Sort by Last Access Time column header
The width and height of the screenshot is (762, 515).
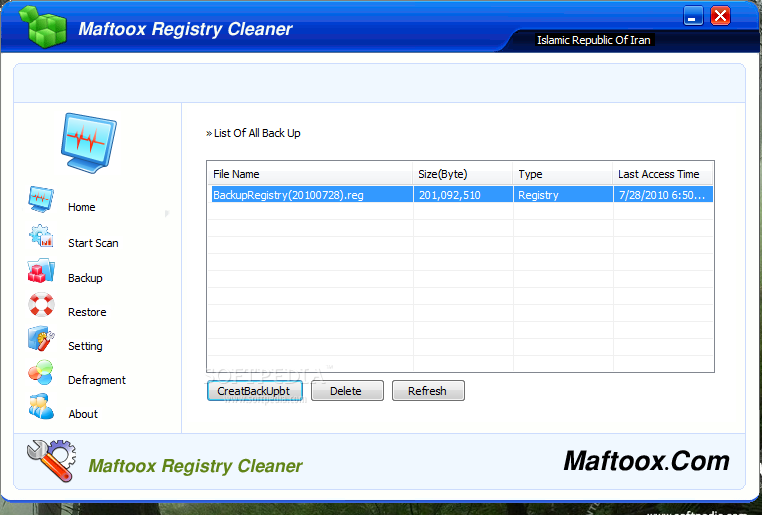tap(662, 174)
